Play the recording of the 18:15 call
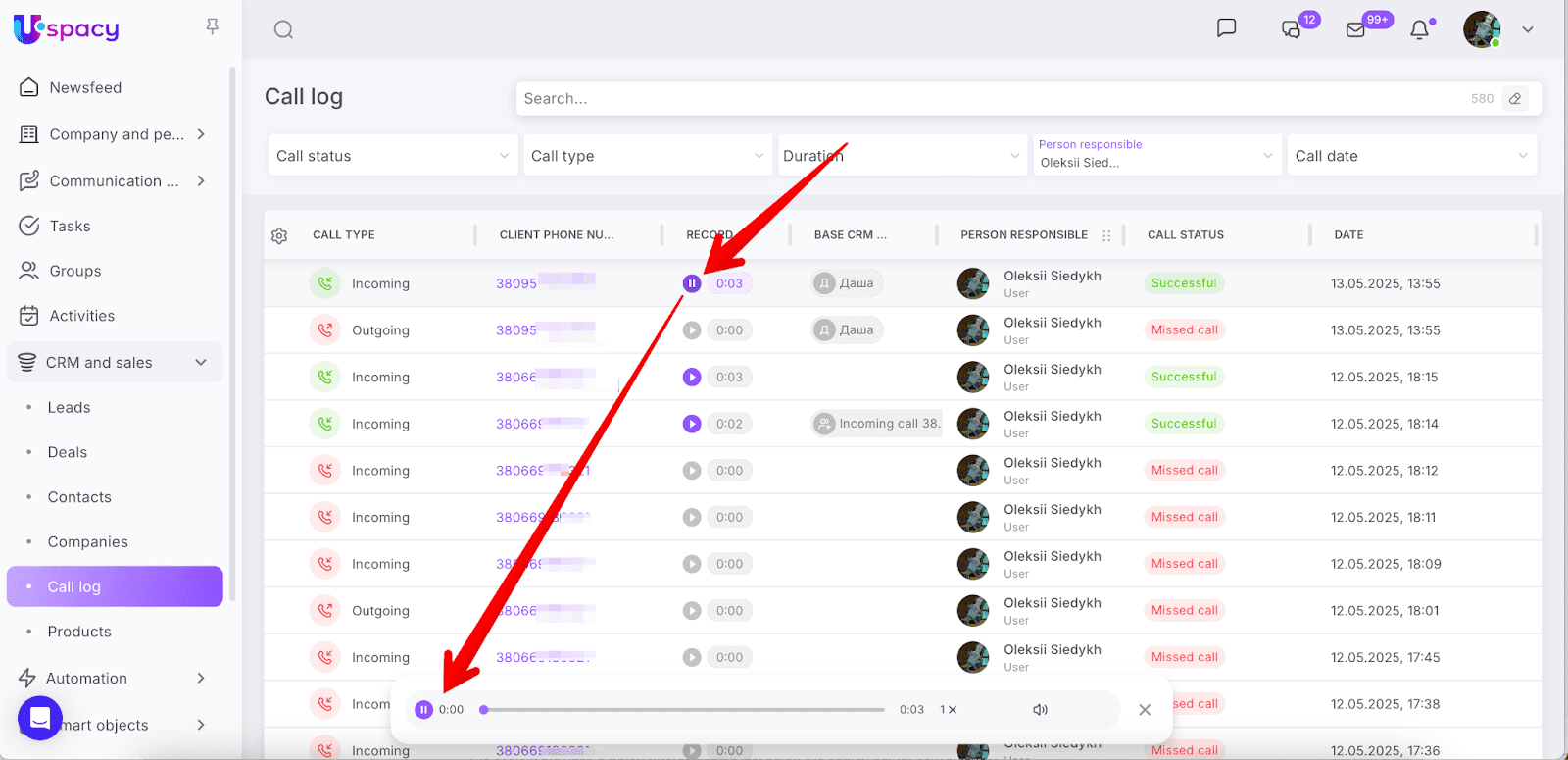 [692, 377]
